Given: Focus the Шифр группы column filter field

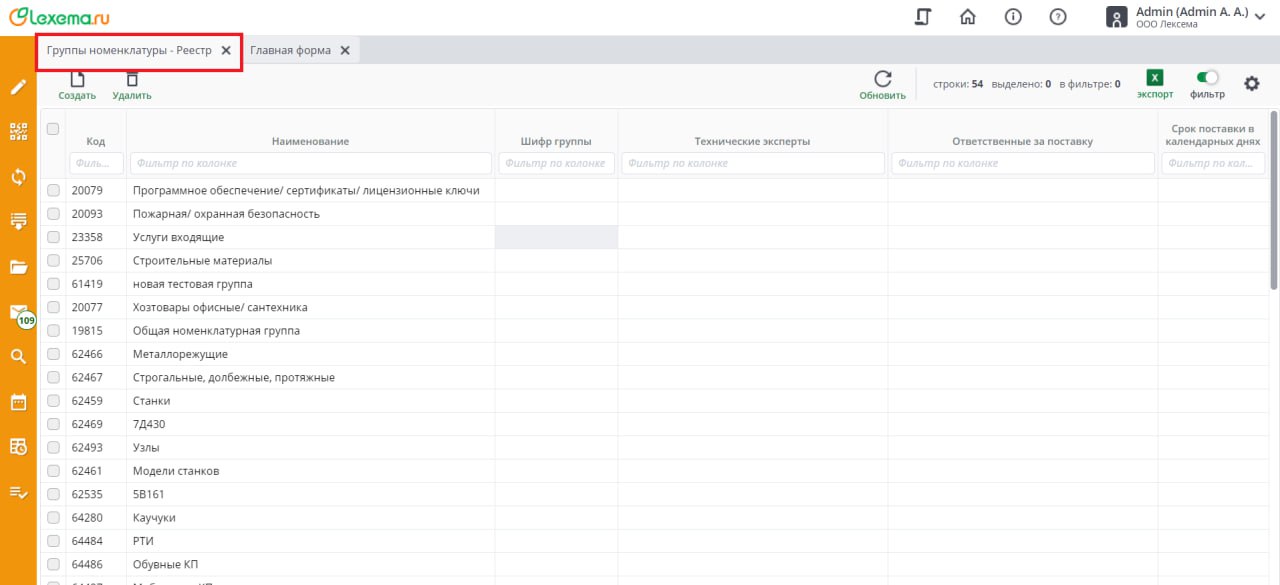Looking at the screenshot, I should (556, 163).
